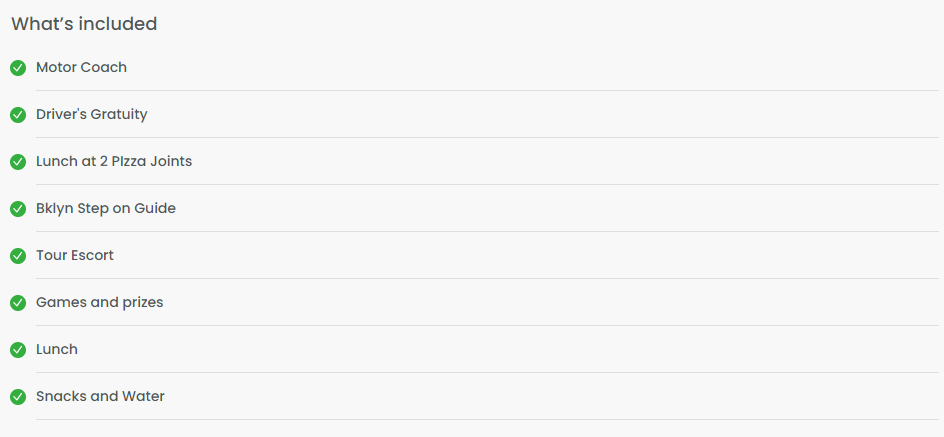Image resolution: width=944 pixels, height=437 pixels.
Task: Click the green checkmark beside Tour Escort
Action: click(x=18, y=256)
